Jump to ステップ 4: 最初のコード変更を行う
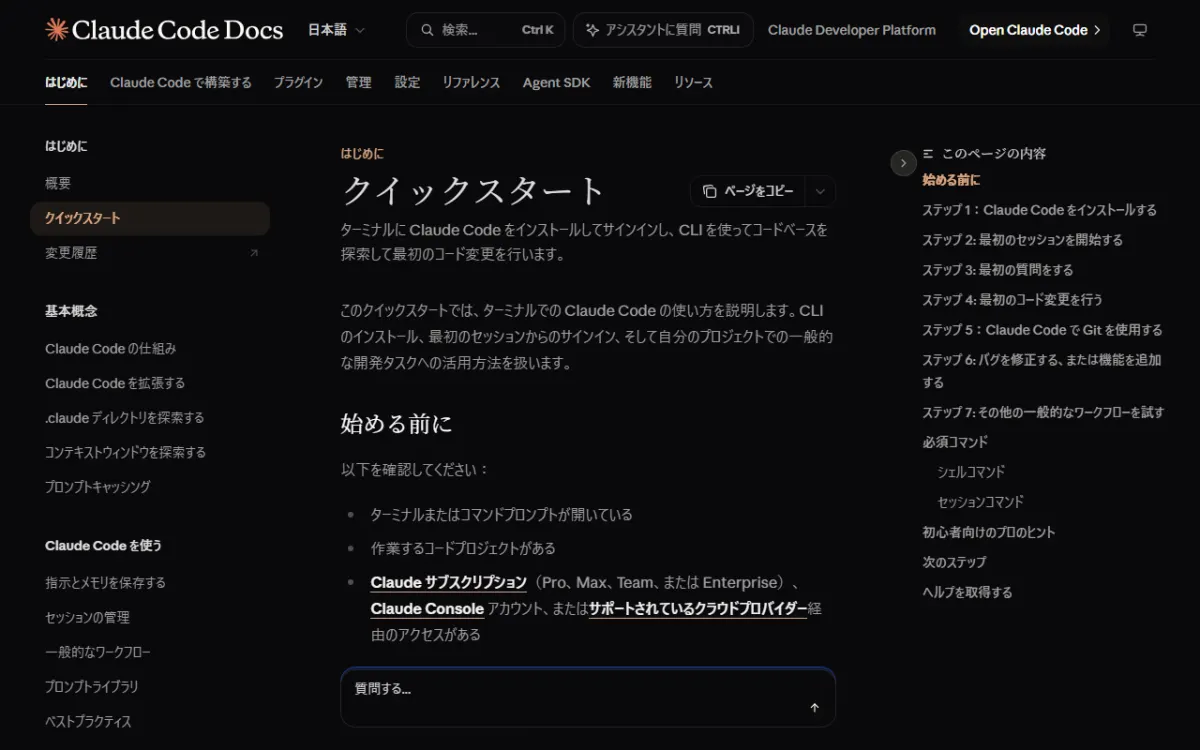 coord(1012,300)
